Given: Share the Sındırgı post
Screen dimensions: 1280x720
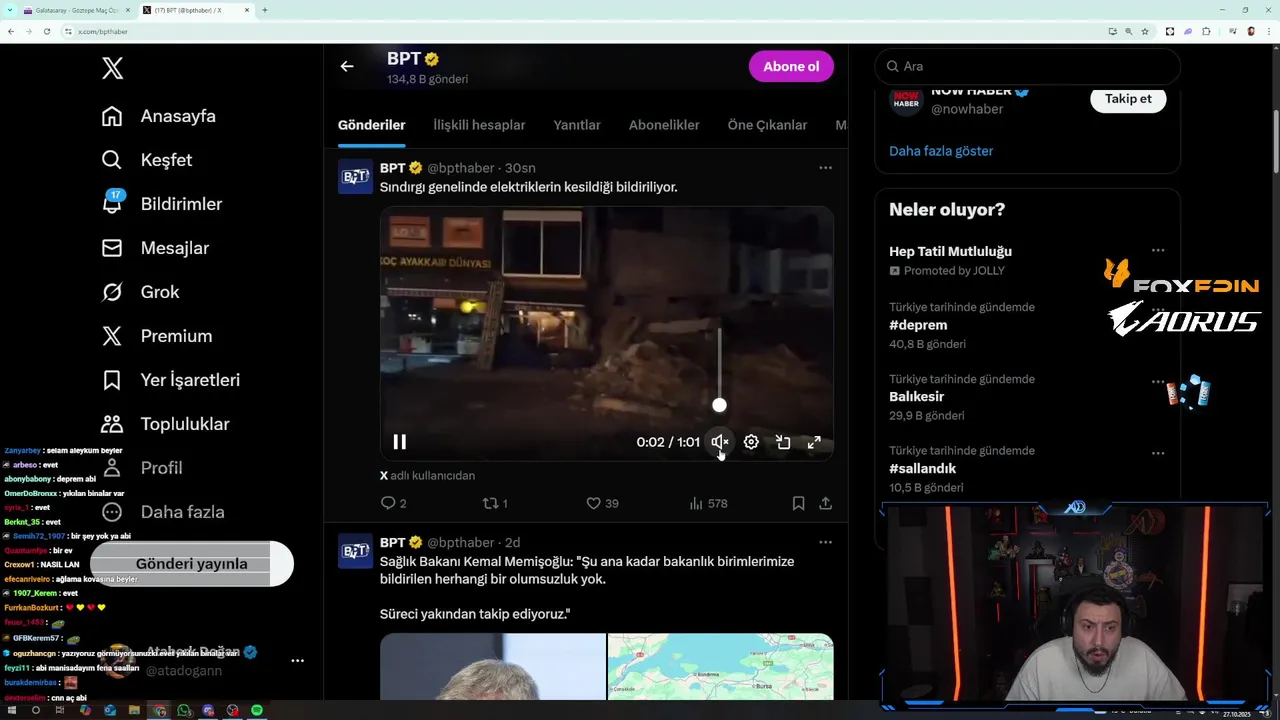Looking at the screenshot, I should tap(826, 503).
